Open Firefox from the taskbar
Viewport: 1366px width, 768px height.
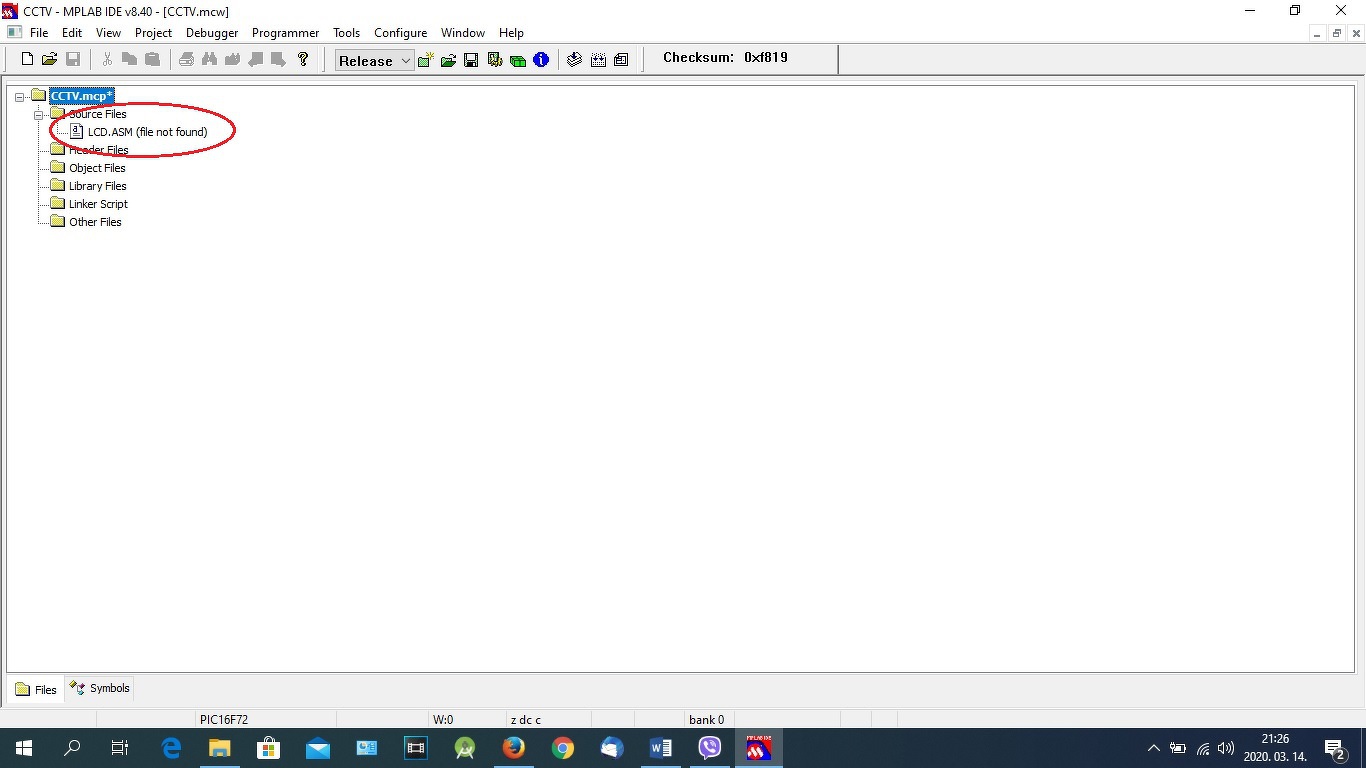click(514, 748)
